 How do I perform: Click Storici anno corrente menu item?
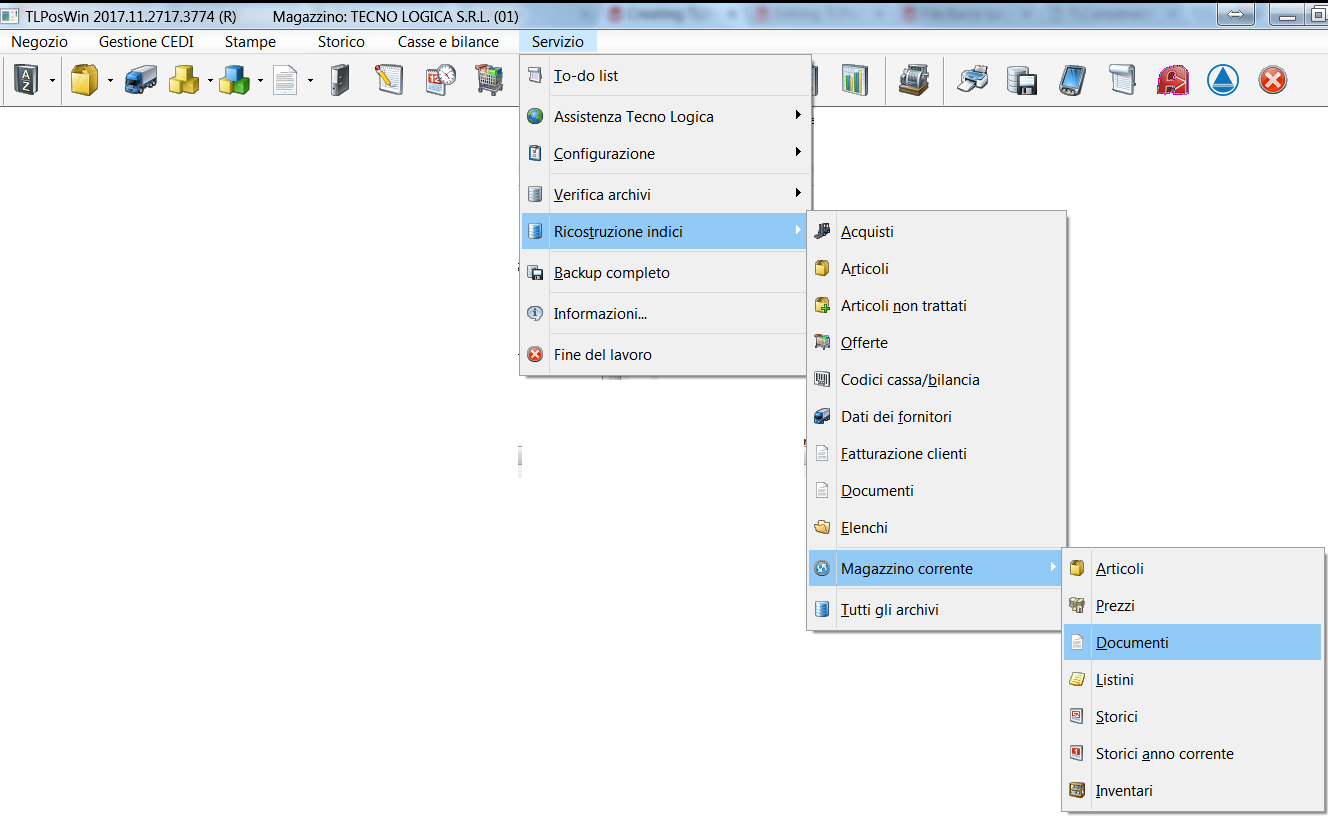(x=1164, y=754)
